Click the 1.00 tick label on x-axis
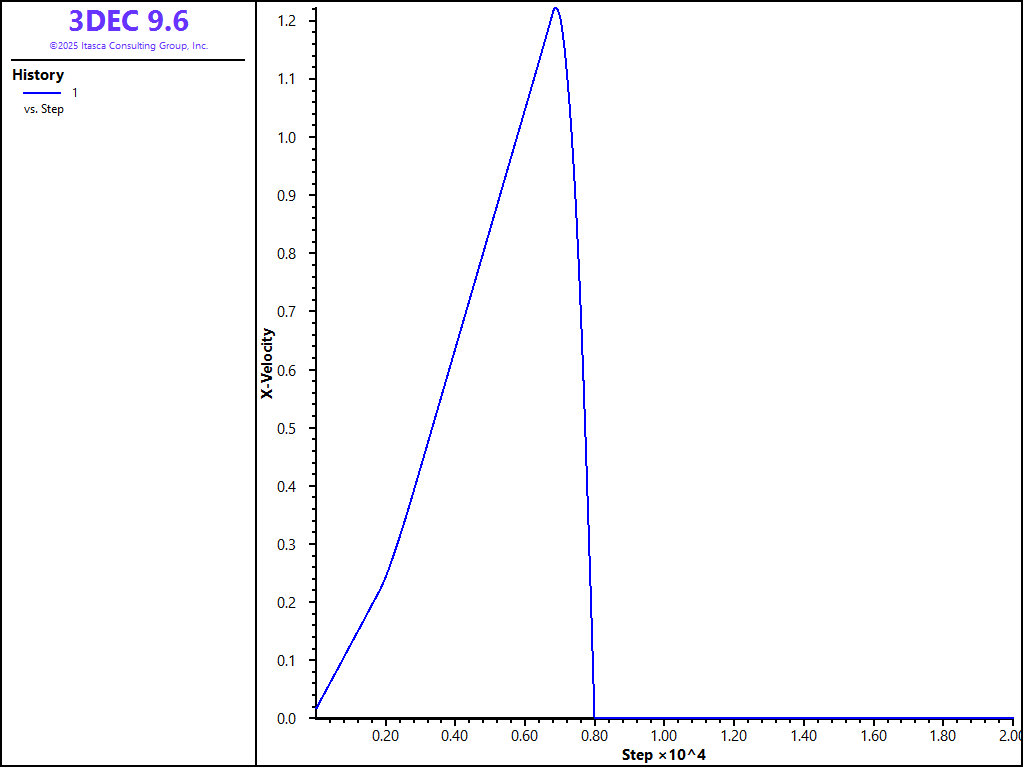 pos(664,736)
